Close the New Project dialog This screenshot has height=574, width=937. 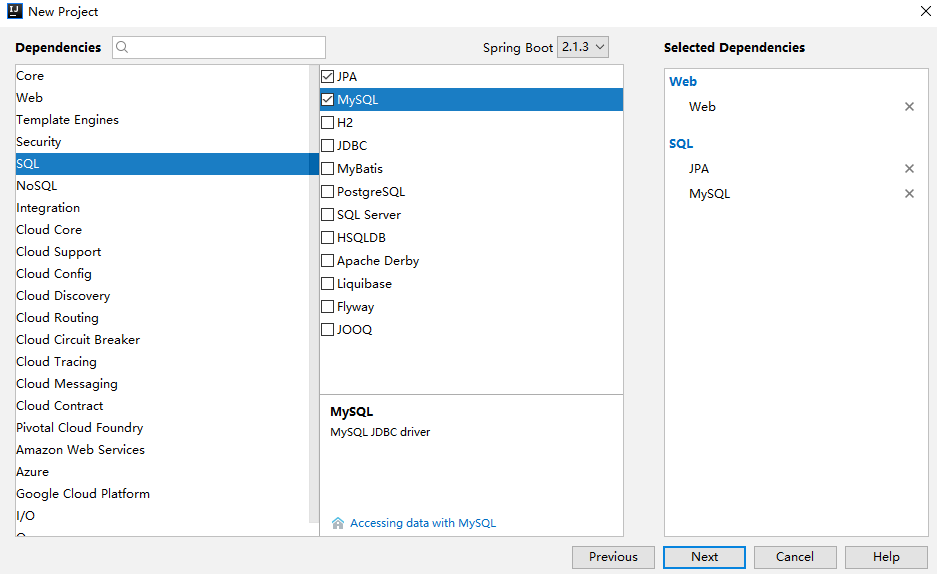pyautogui.click(x=925, y=11)
